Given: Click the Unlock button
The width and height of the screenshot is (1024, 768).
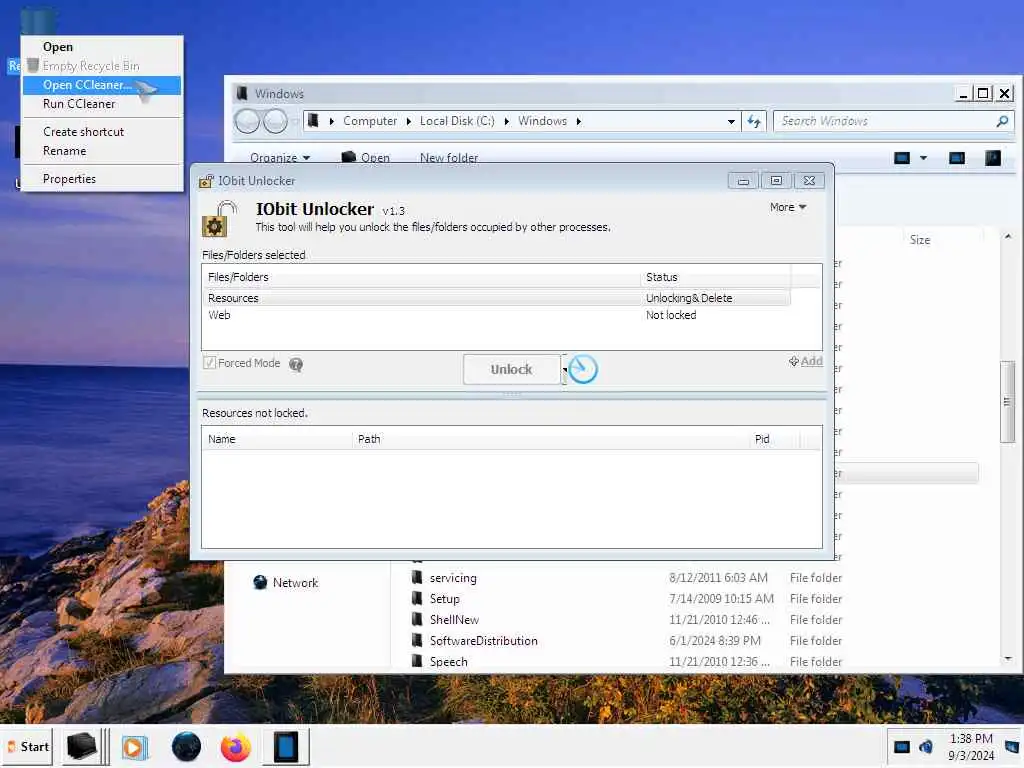Looking at the screenshot, I should tap(511, 370).
